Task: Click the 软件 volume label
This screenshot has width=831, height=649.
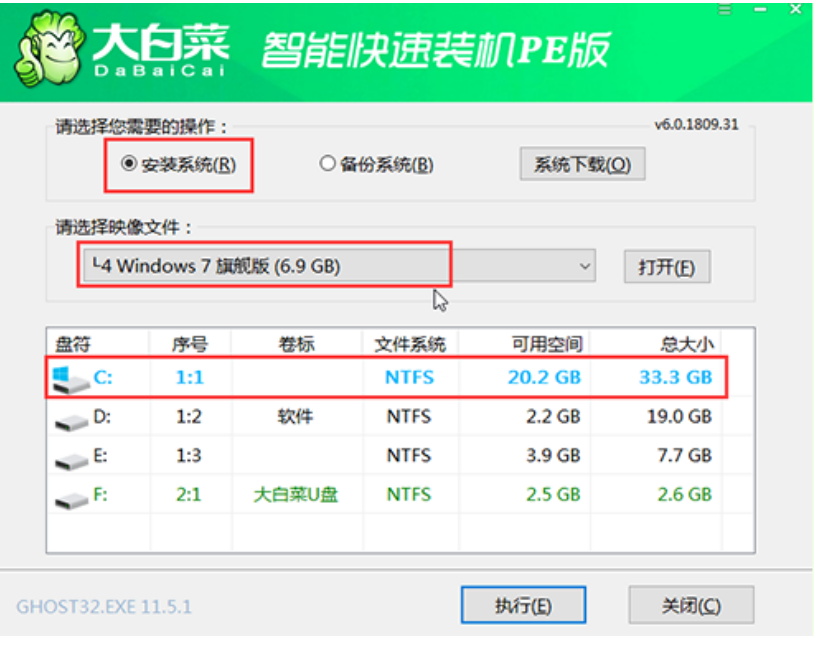Action: coord(295,416)
